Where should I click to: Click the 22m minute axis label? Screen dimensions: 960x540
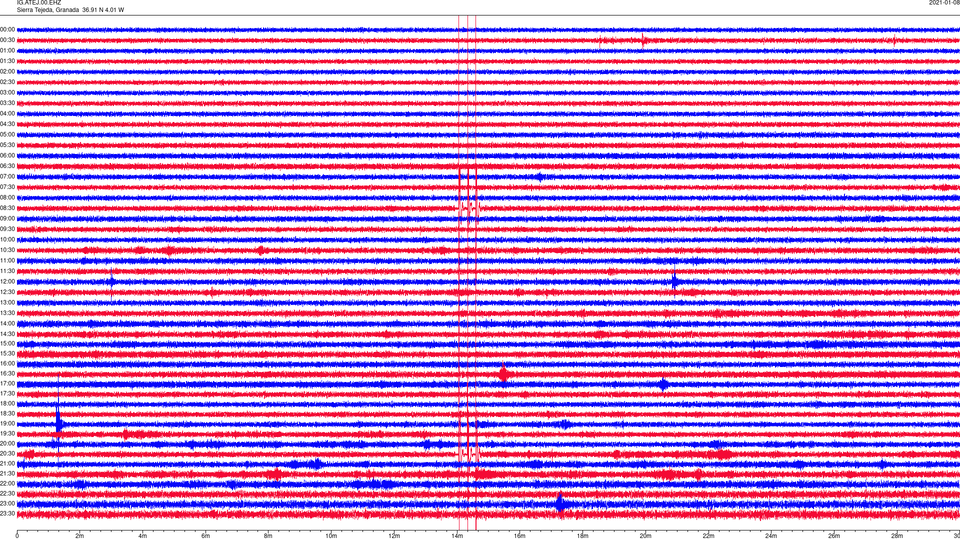coord(708,536)
